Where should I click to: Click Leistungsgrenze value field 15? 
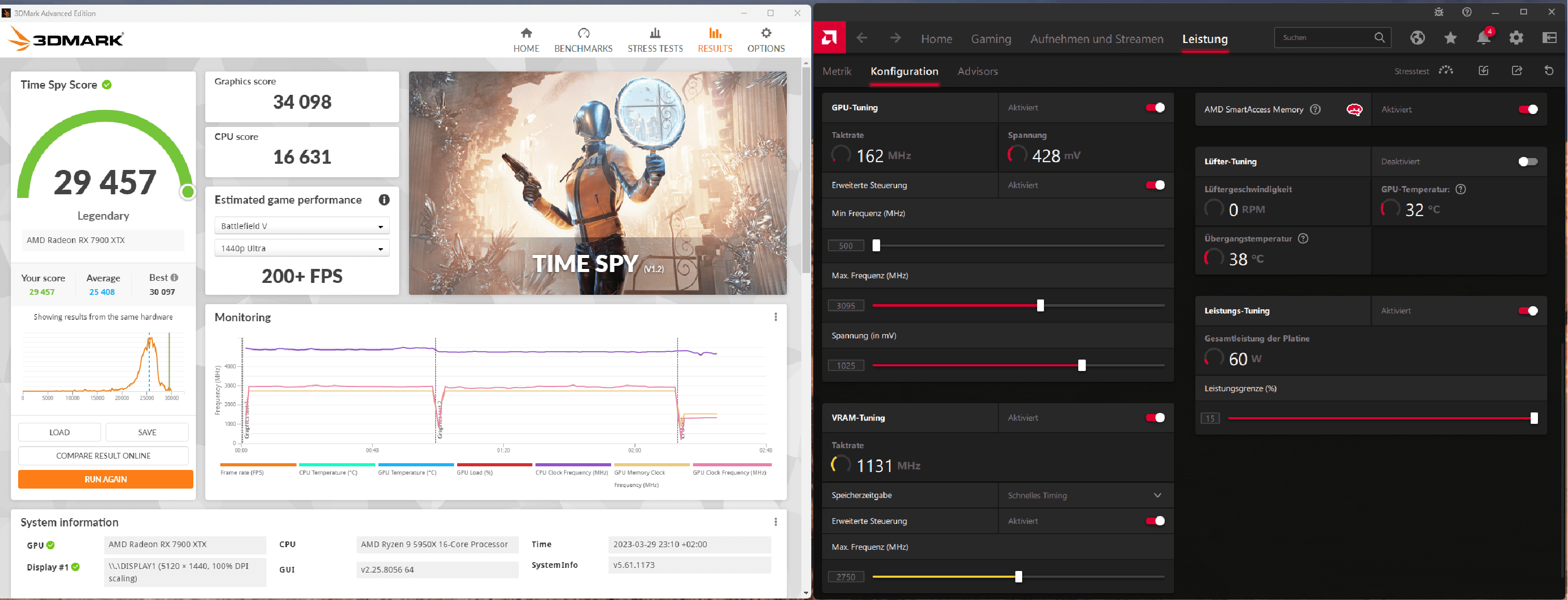click(1209, 418)
